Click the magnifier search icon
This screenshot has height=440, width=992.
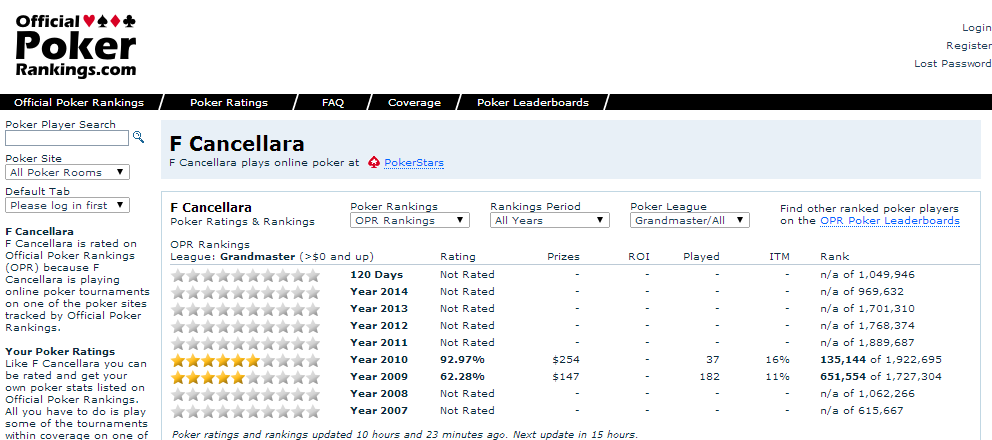(138, 137)
